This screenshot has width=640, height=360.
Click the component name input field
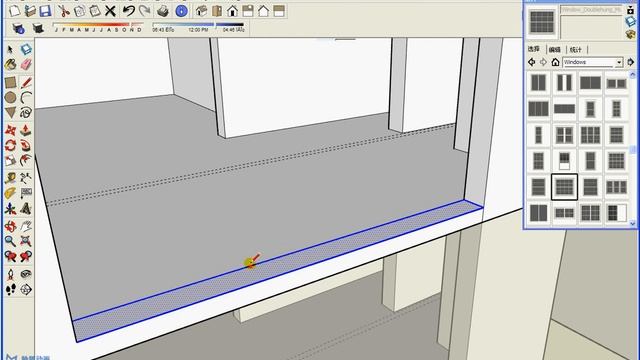point(591,10)
